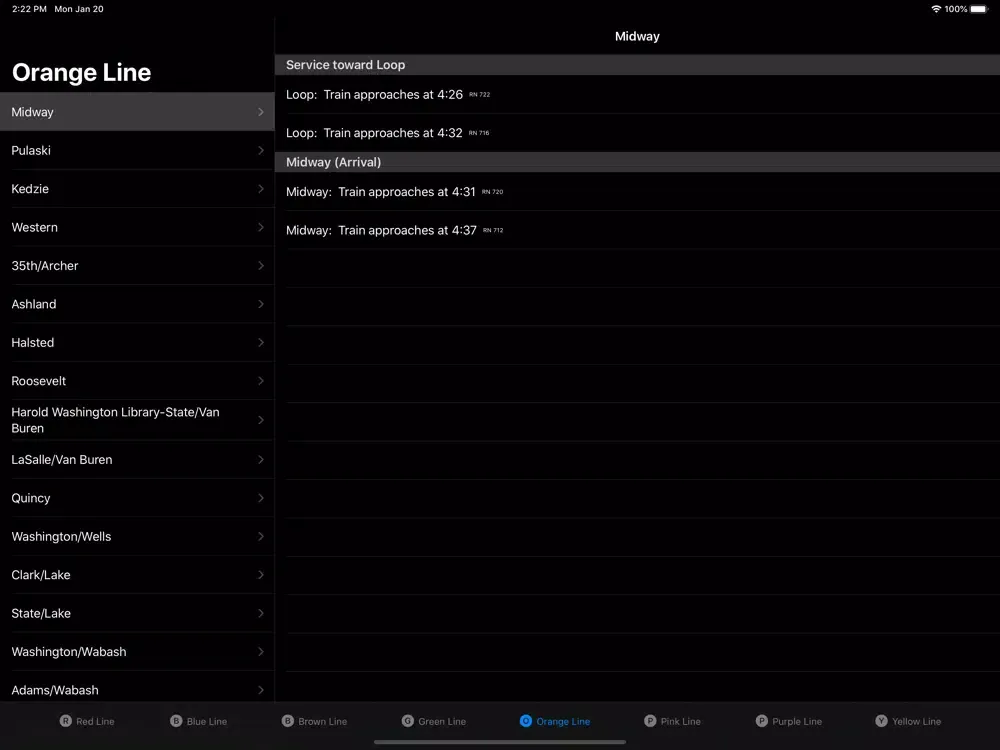Open Midway station chevron

tap(261, 112)
